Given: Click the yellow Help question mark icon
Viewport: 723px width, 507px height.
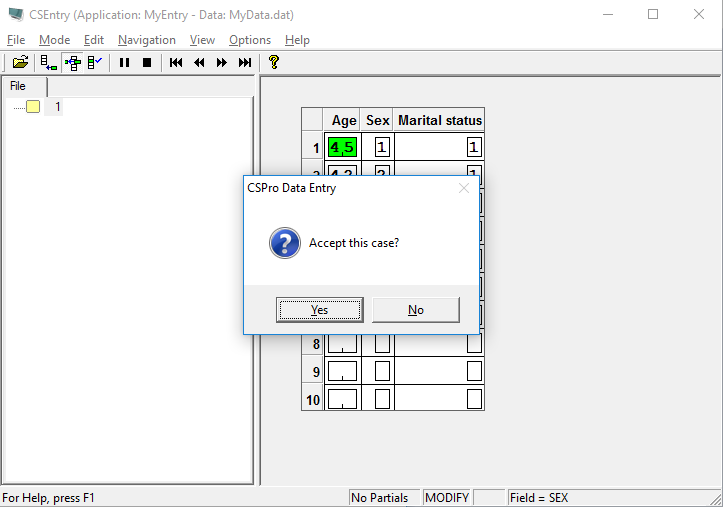Looking at the screenshot, I should coord(273,62).
